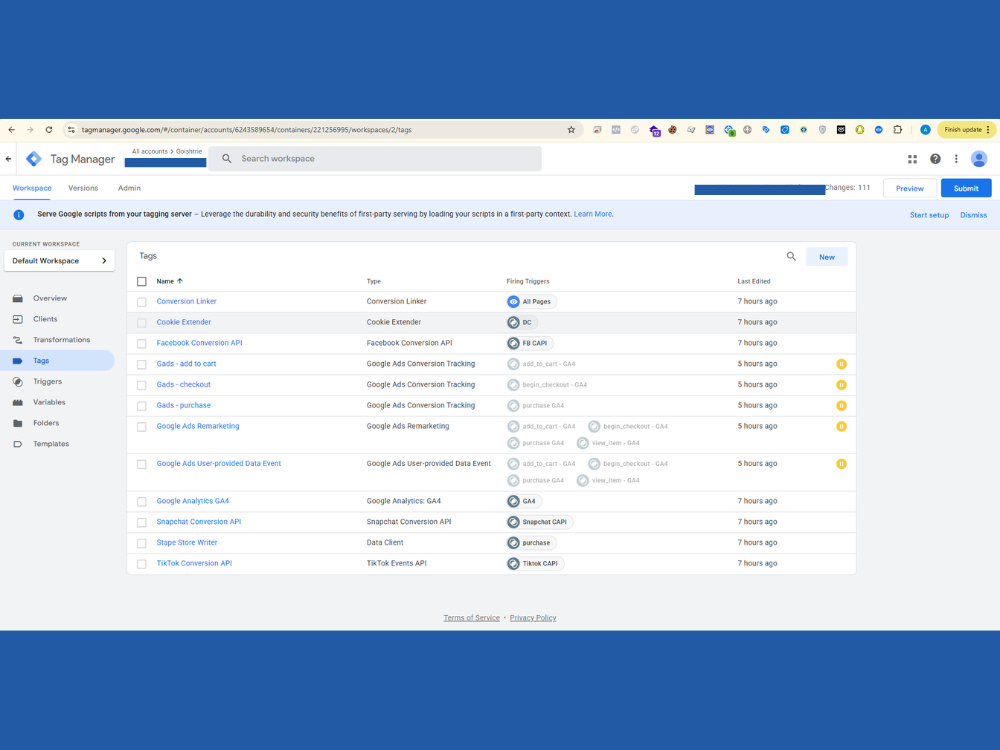Open the All Pages trigger chip

[531, 302]
